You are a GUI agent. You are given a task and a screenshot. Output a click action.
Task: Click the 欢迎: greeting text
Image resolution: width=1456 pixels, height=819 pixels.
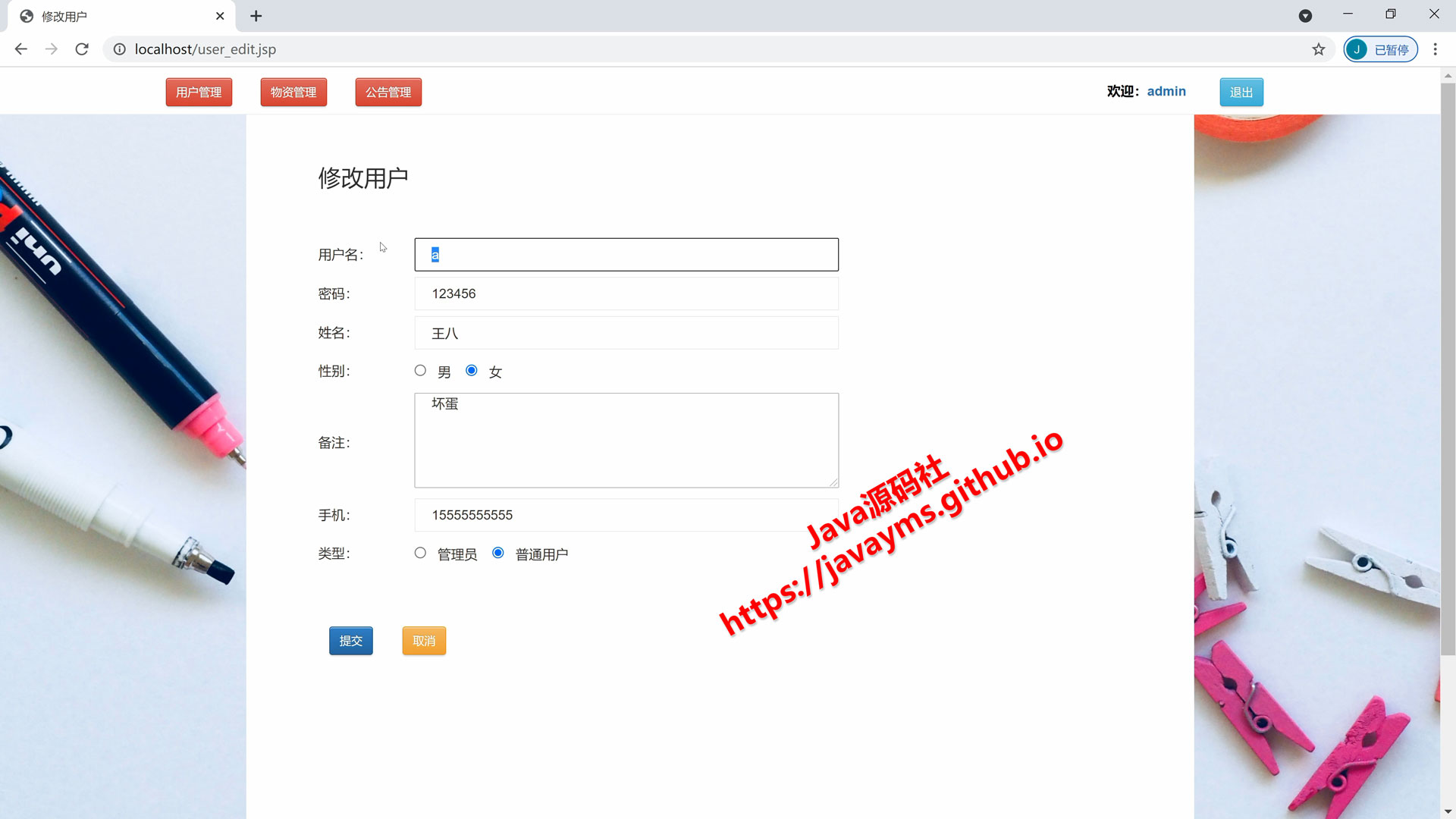click(1123, 91)
